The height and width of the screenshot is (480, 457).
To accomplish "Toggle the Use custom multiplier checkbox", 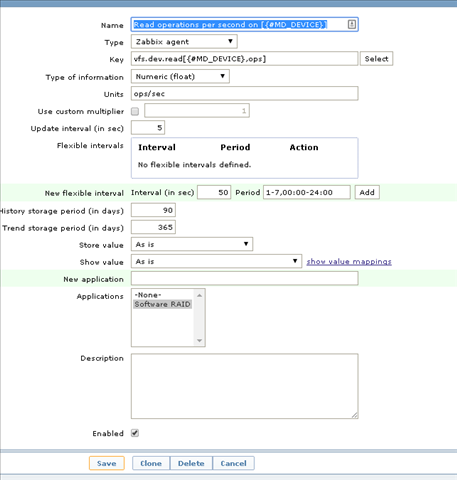I will pyautogui.click(x=135, y=111).
